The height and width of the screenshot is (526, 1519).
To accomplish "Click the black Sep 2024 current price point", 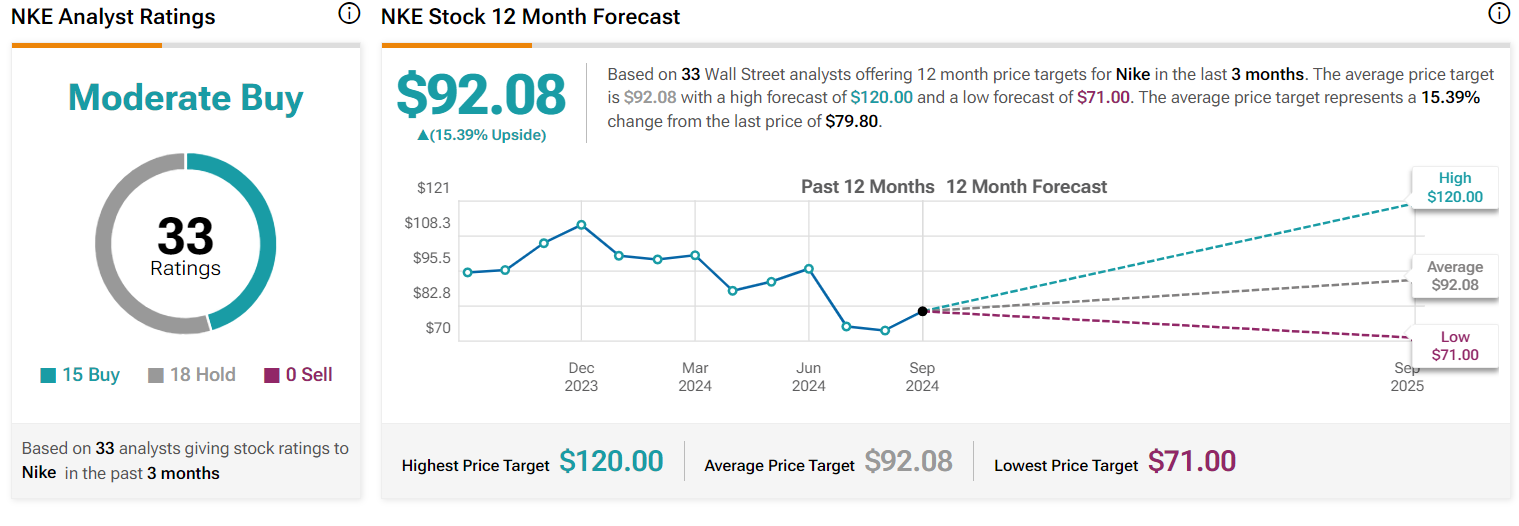I will coord(922,311).
